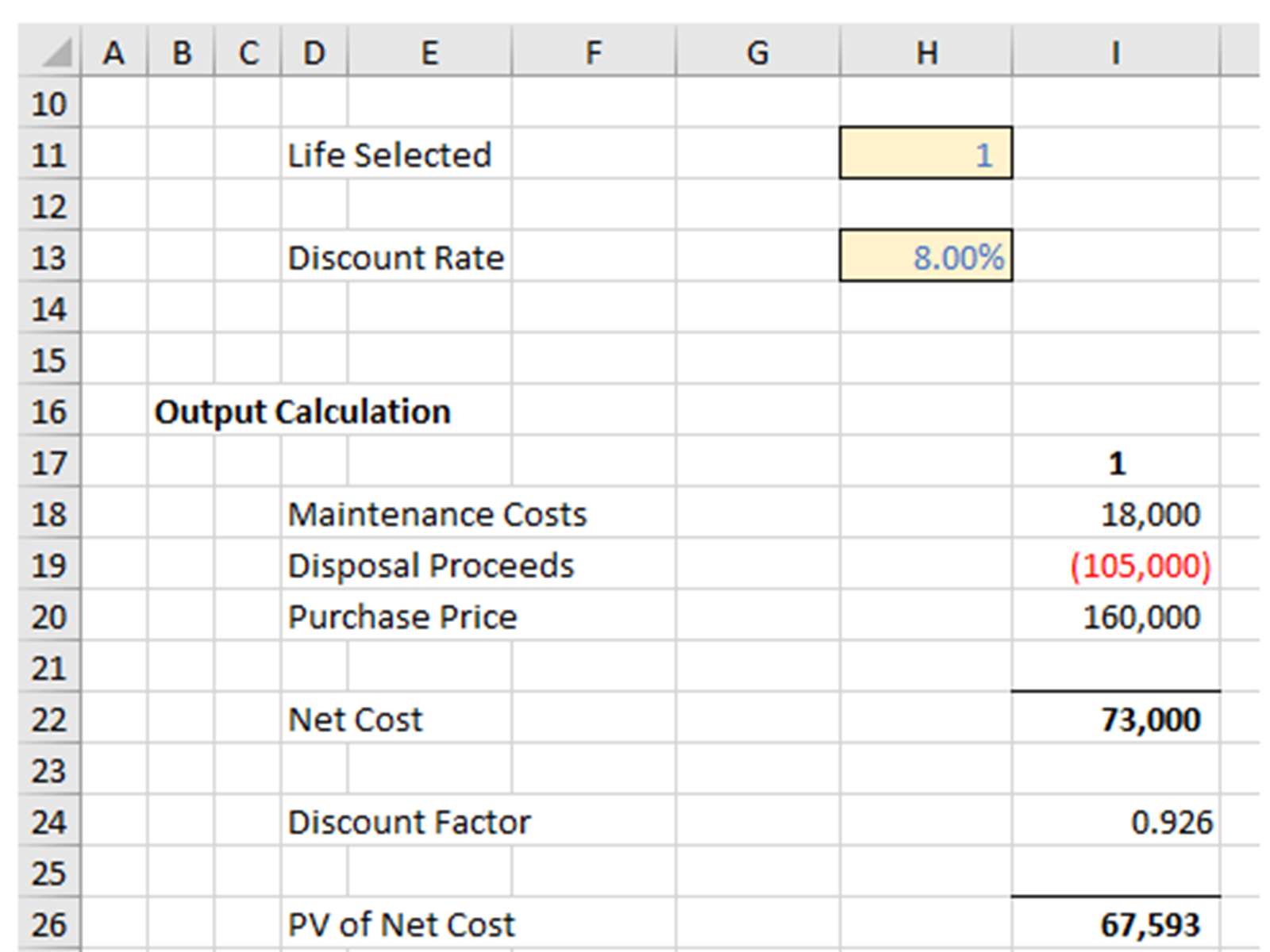Select row 16 header
This screenshot has width=1270, height=952.
coord(48,412)
